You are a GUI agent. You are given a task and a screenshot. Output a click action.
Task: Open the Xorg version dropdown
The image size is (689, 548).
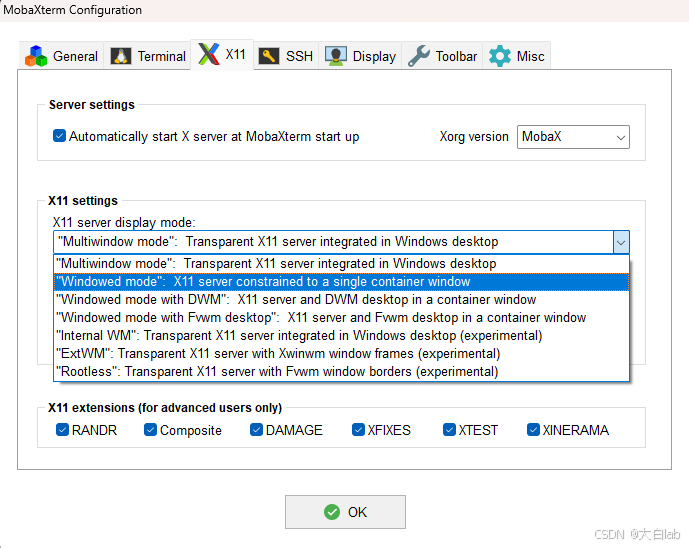[x=573, y=137]
